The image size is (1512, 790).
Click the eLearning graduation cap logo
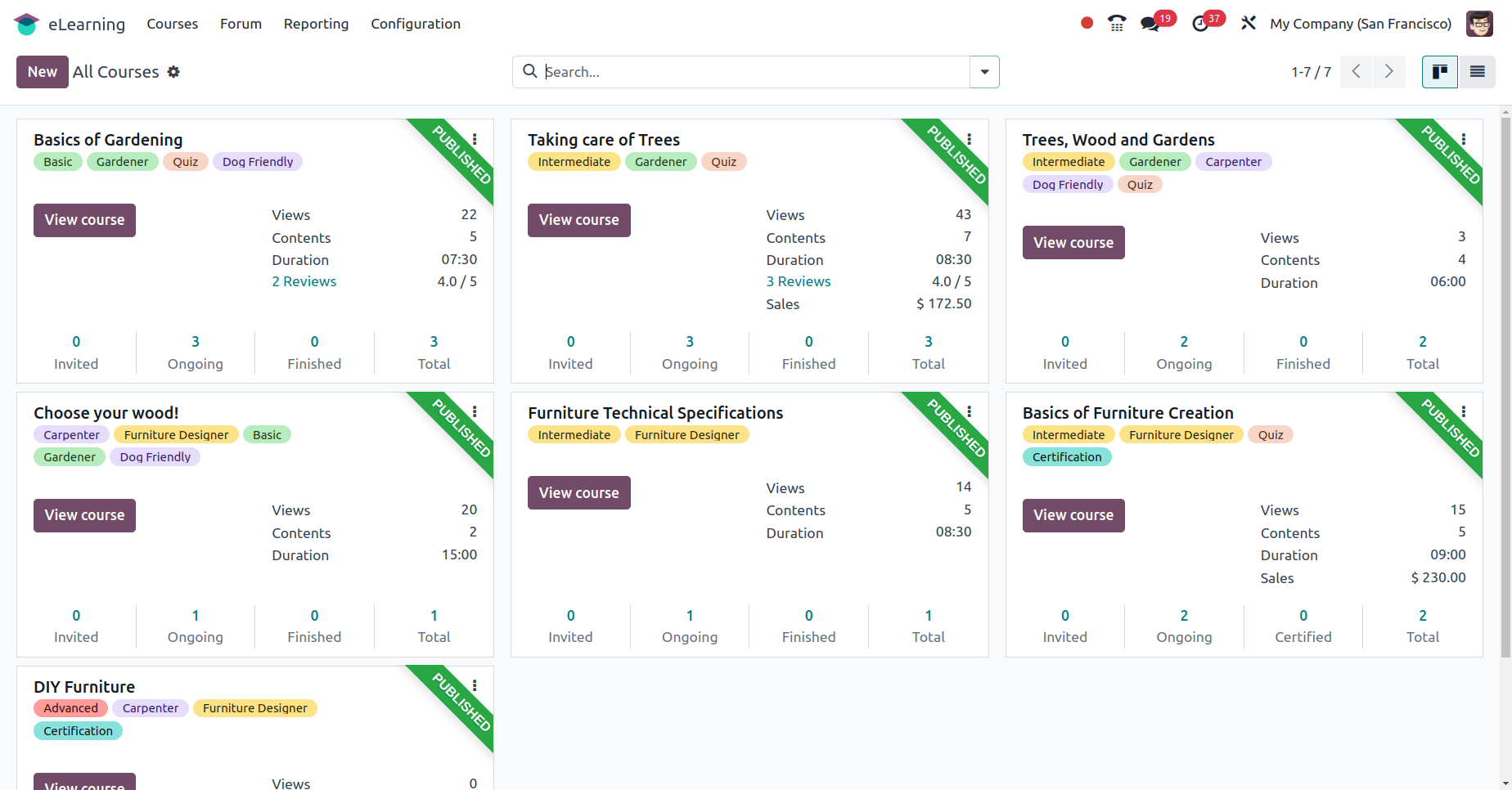click(26, 24)
